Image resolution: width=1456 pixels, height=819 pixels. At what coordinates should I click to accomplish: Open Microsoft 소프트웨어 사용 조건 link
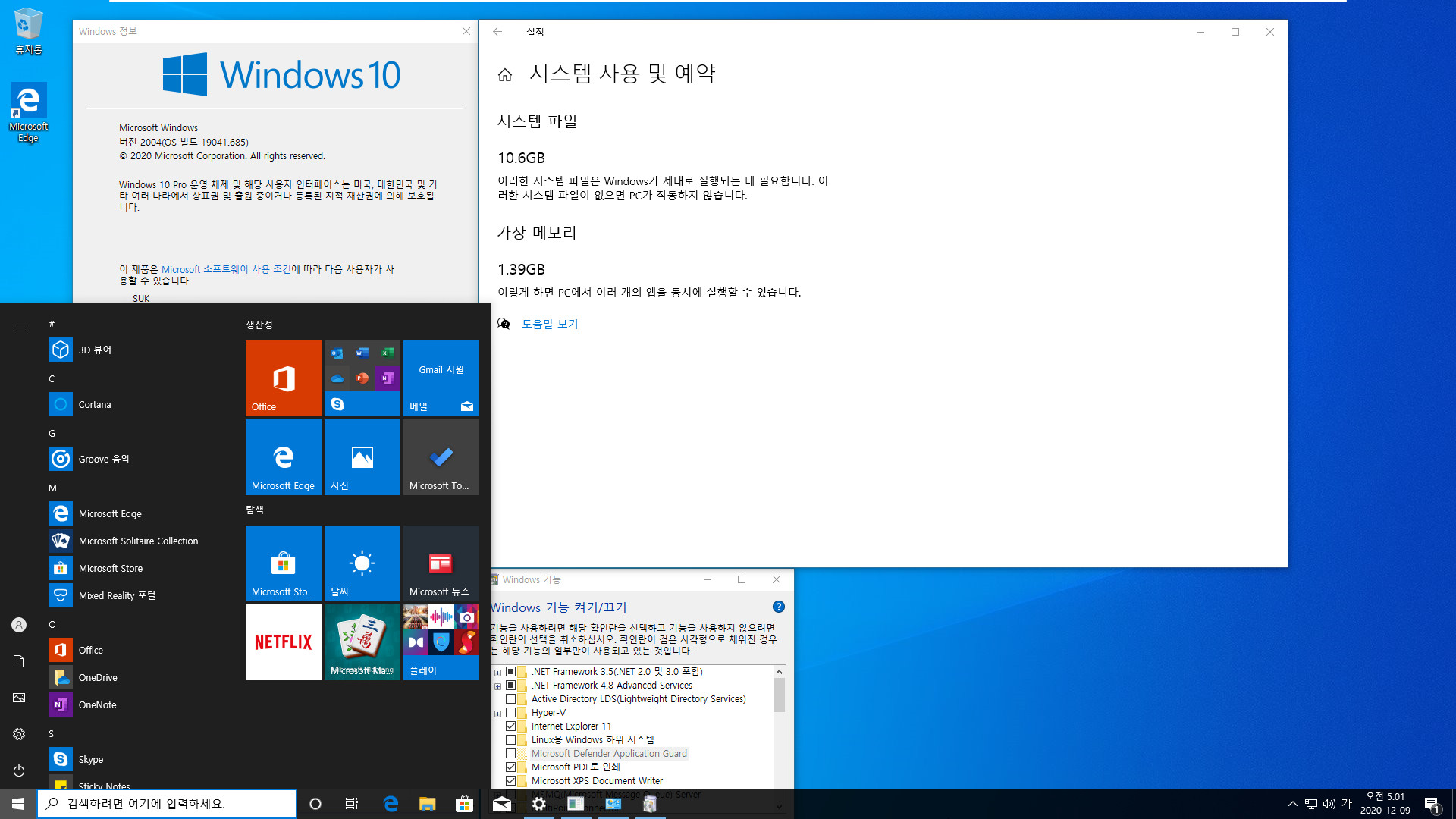(226, 269)
